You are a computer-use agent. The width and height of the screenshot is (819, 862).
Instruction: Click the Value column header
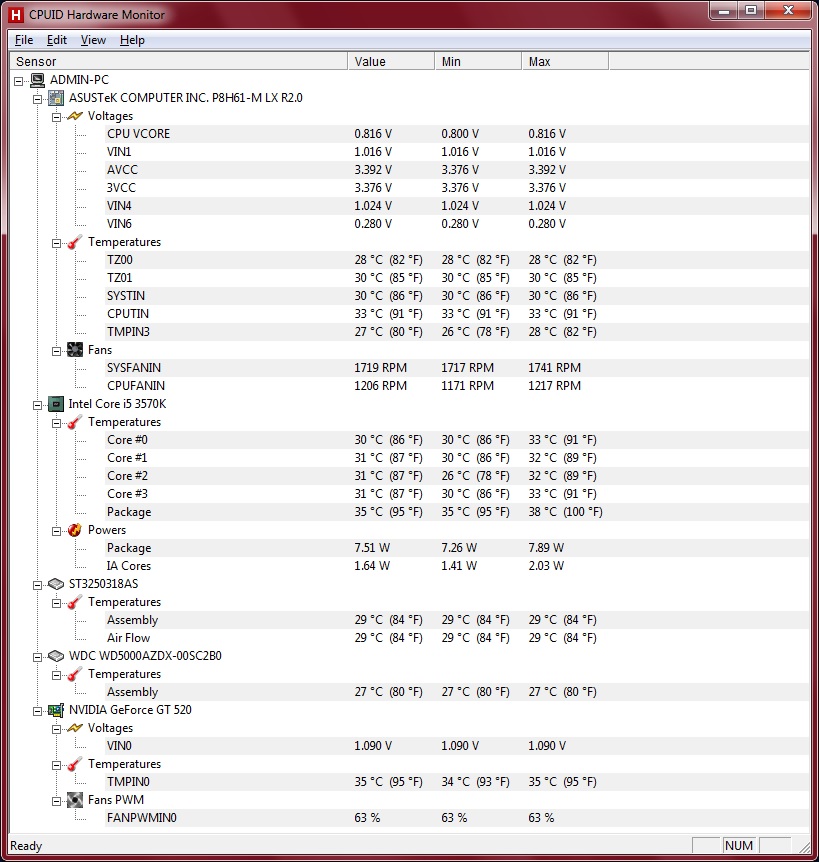[x=391, y=62]
